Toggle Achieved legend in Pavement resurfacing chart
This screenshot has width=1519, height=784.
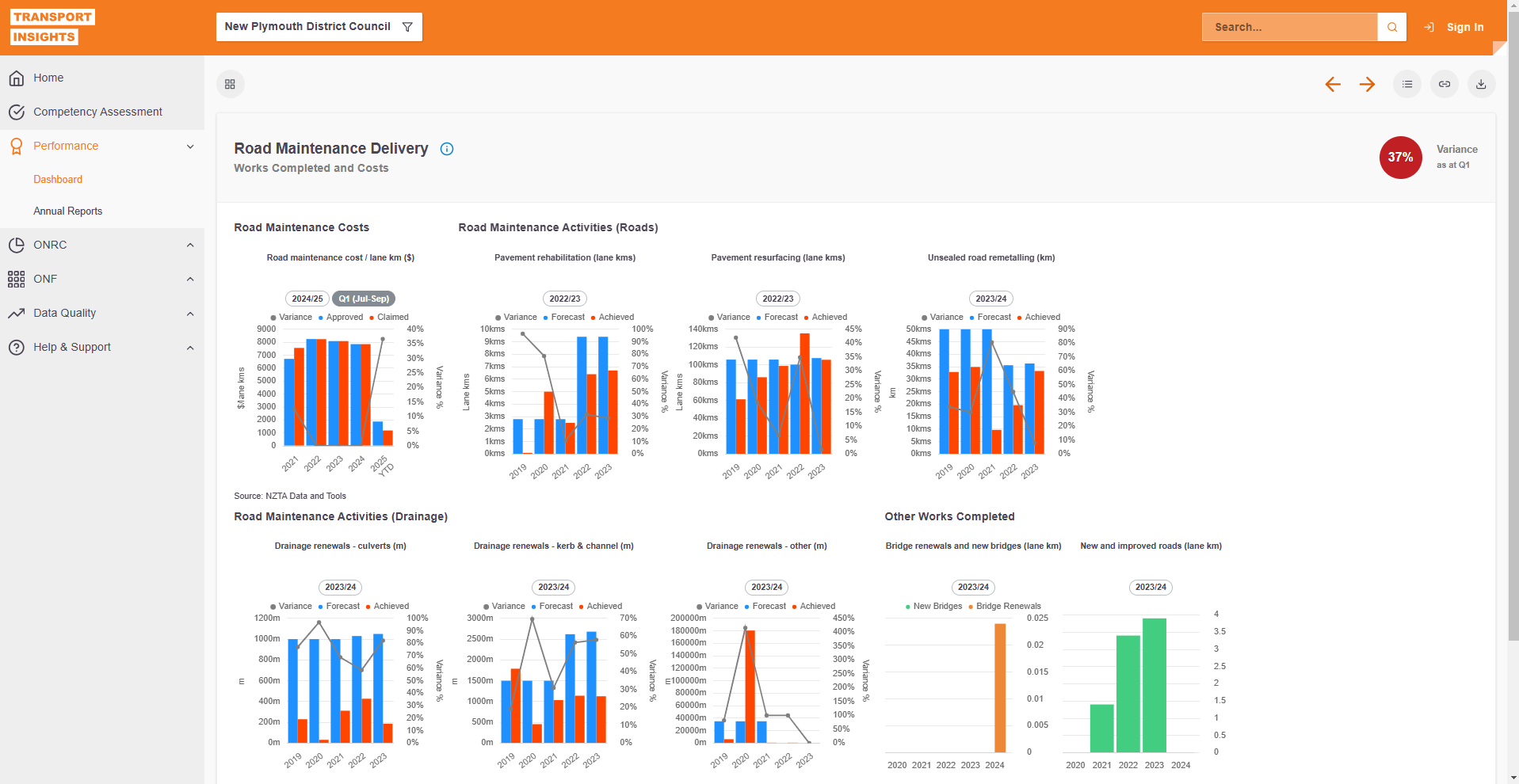[x=826, y=318]
